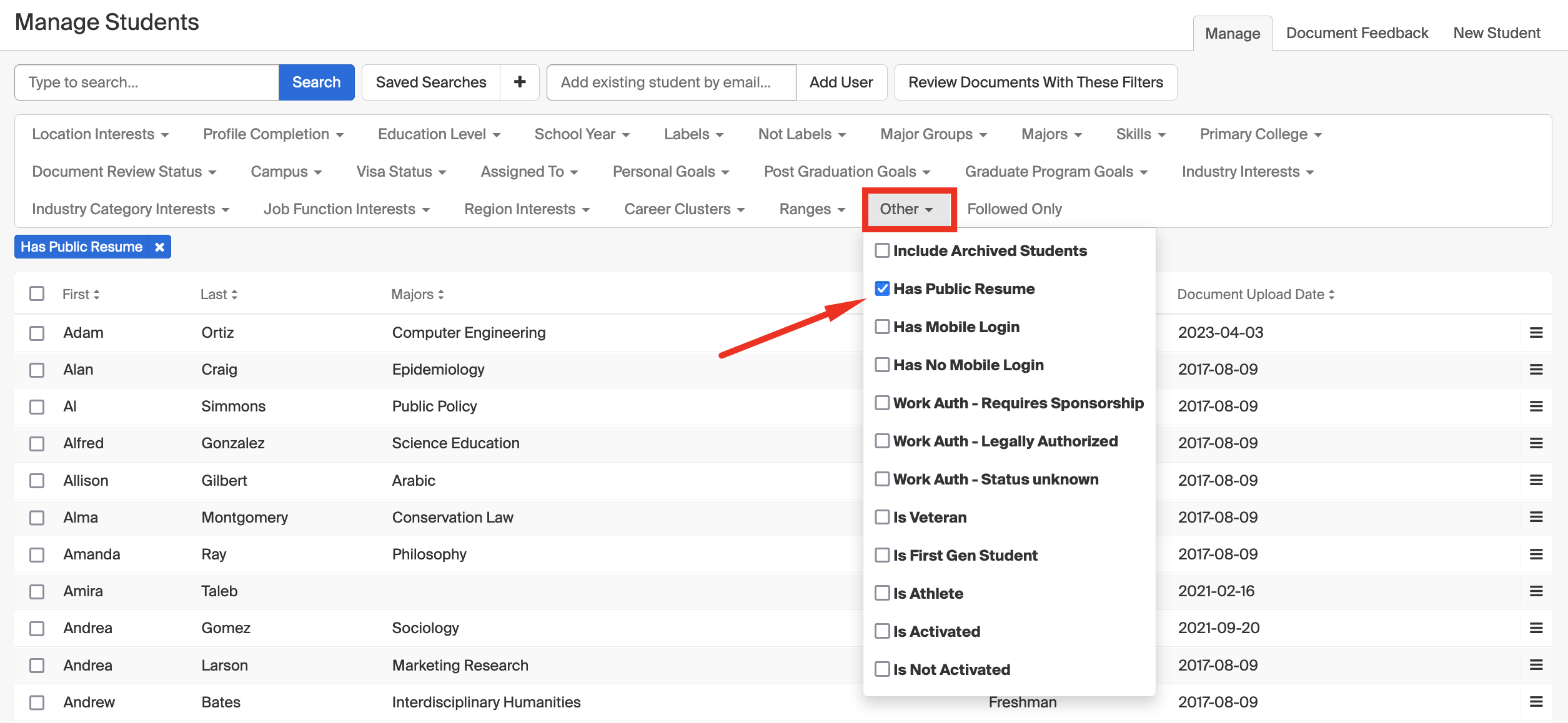Open the Majors filter dropdown
The width and height of the screenshot is (1568, 723).
click(1051, 134)
